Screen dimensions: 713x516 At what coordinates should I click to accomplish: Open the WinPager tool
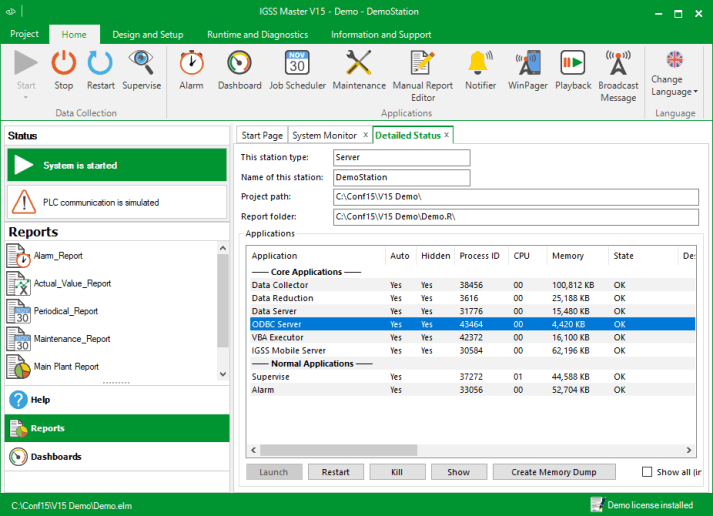(528, 64)
